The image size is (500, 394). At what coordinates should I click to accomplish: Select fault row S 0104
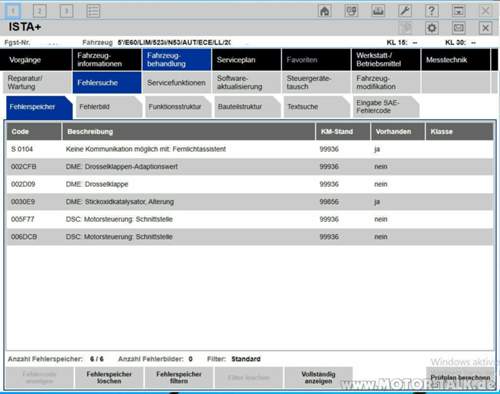pos(250,149)
